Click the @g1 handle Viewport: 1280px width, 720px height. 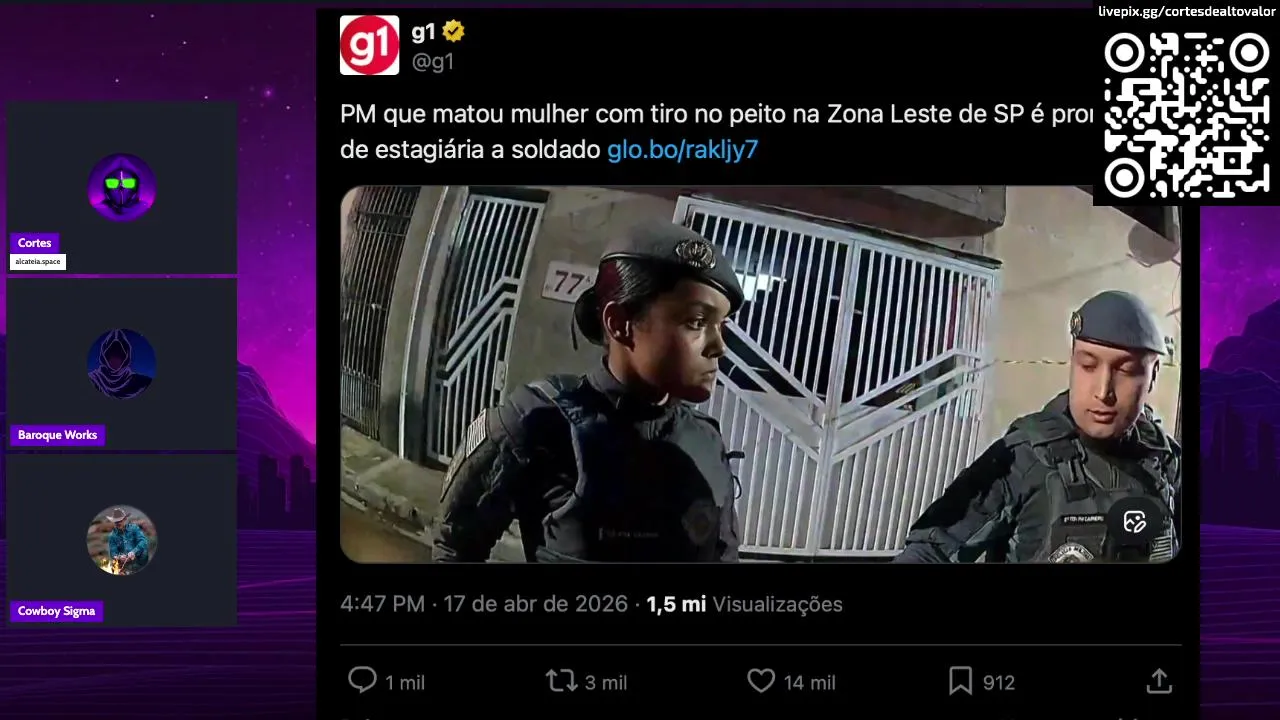(x=433, y=62)
